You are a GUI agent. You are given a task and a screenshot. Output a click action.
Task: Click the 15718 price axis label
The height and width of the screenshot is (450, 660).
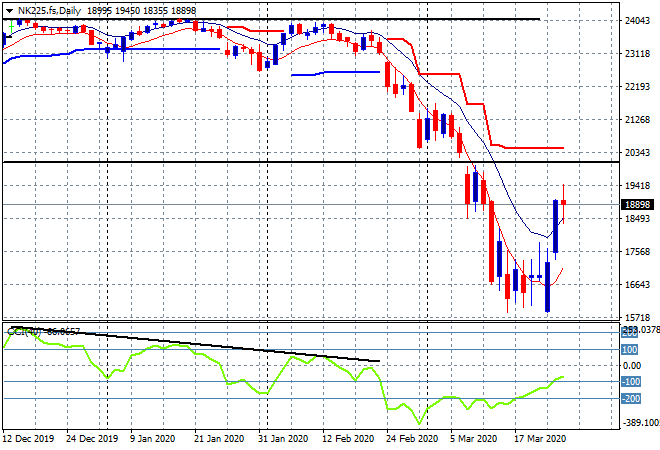coord(637,317)
